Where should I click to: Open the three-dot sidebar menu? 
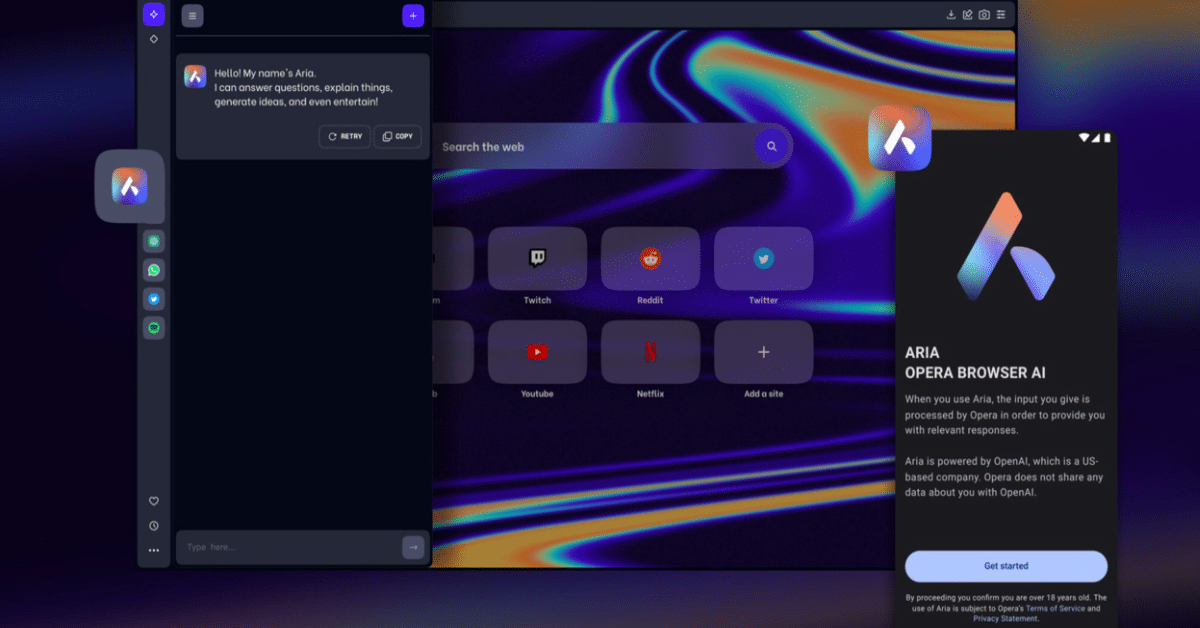154,550
